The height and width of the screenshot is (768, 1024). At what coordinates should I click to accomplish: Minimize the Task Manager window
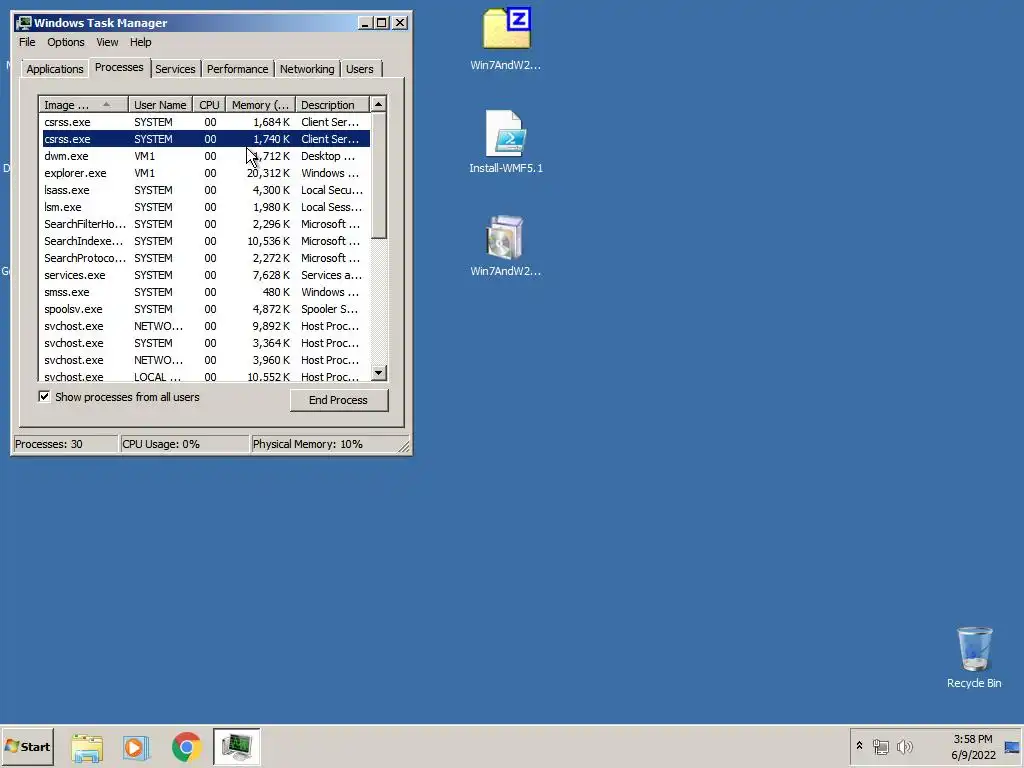point(365,23)
